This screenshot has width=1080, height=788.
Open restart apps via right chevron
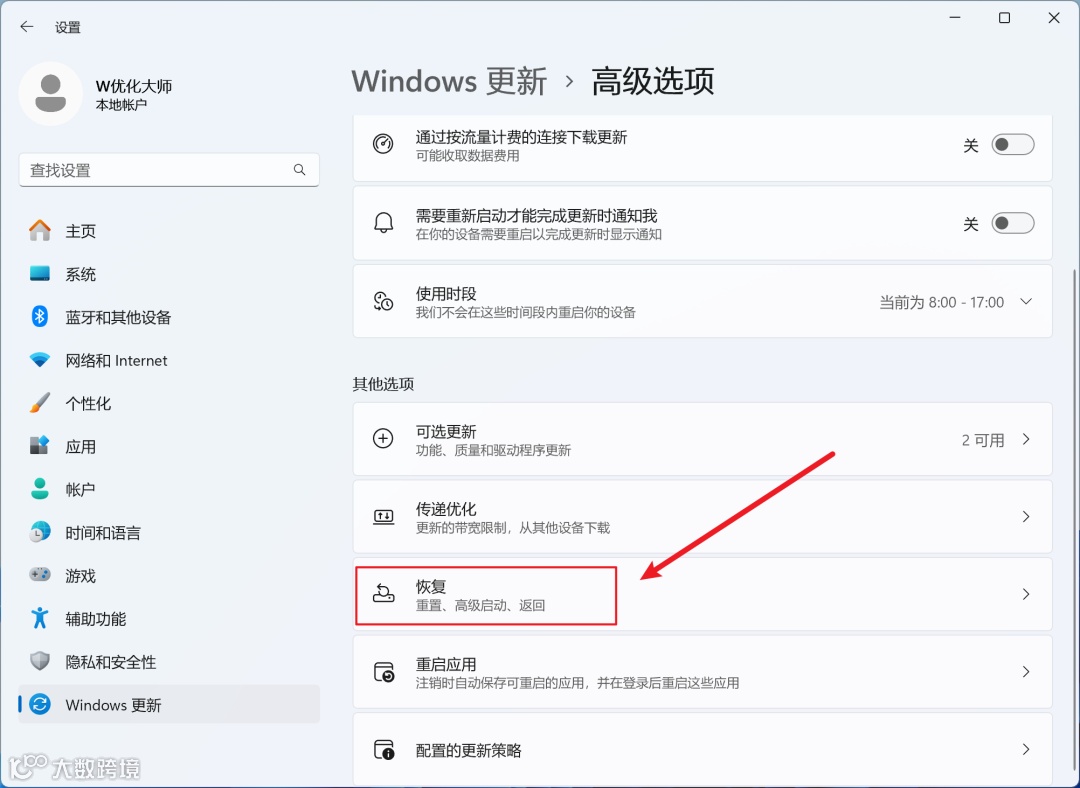(1026, 672)
